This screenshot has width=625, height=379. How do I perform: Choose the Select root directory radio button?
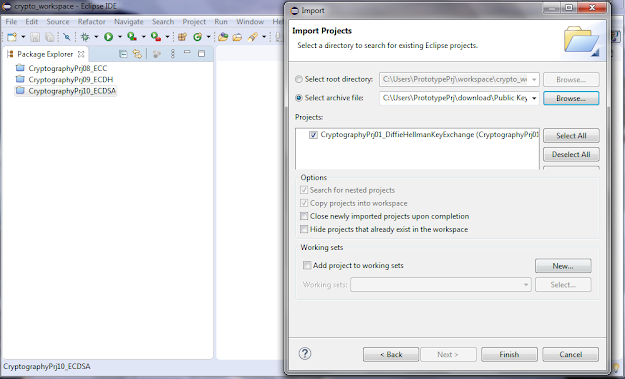(299, 79)
